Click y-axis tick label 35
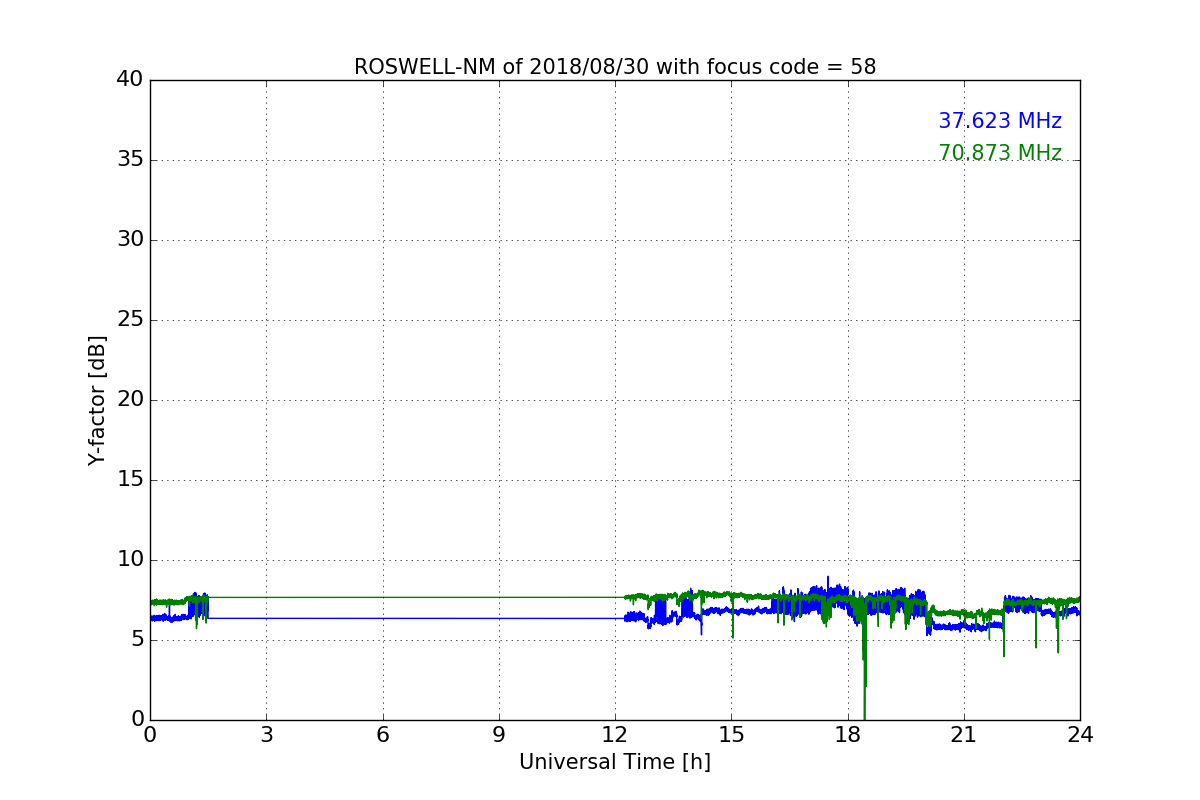This screenshot has width=1200, height=800. click(x=130, y=160)
